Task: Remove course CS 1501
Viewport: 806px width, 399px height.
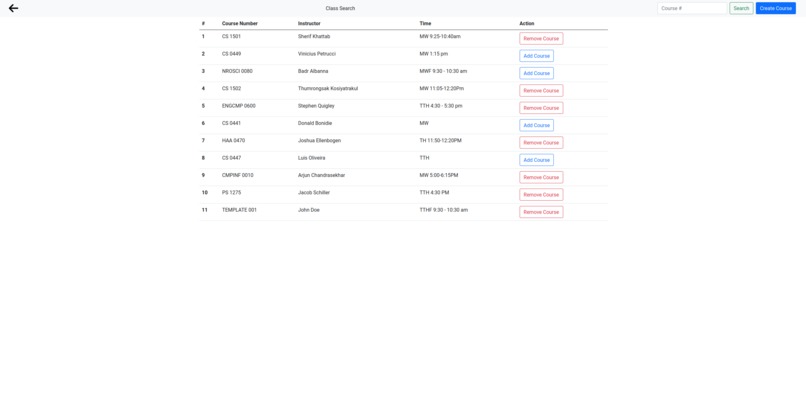Action: click(541, 39)
